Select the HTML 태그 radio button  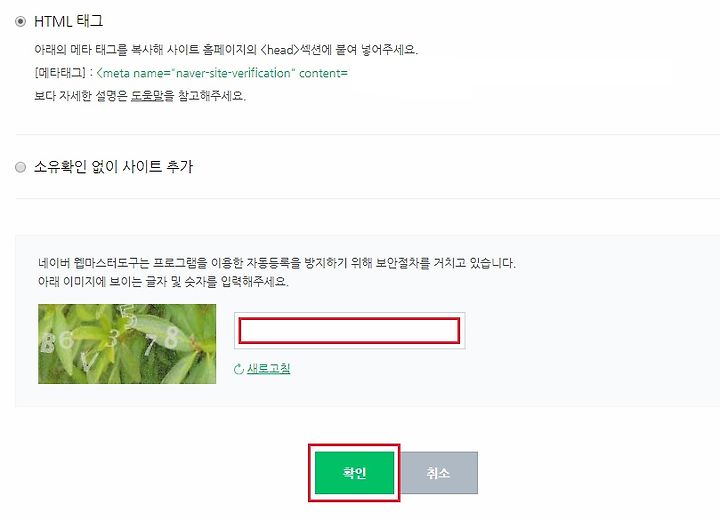(x=20, y=22)
